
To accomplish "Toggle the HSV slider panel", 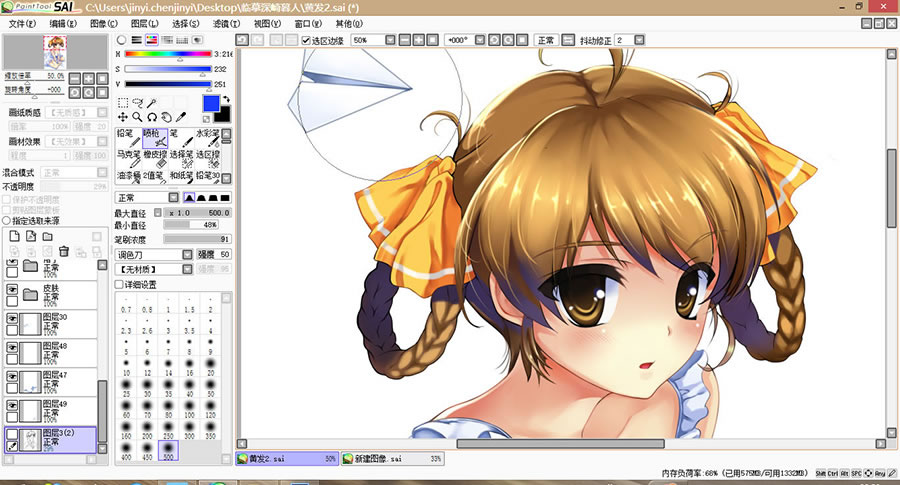I will [x=152, y=40].
